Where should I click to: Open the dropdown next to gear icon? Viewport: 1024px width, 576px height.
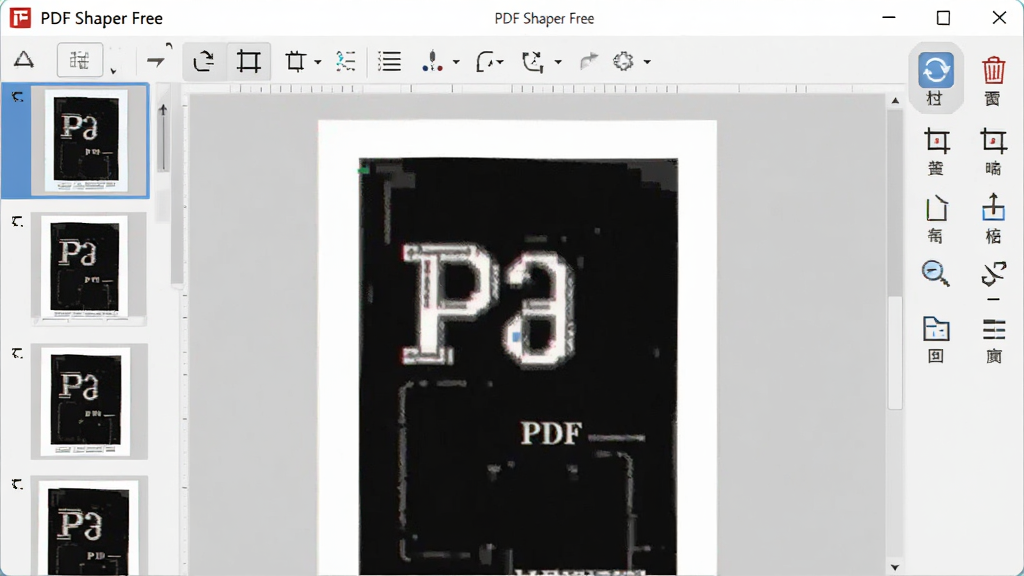[647, 62]
